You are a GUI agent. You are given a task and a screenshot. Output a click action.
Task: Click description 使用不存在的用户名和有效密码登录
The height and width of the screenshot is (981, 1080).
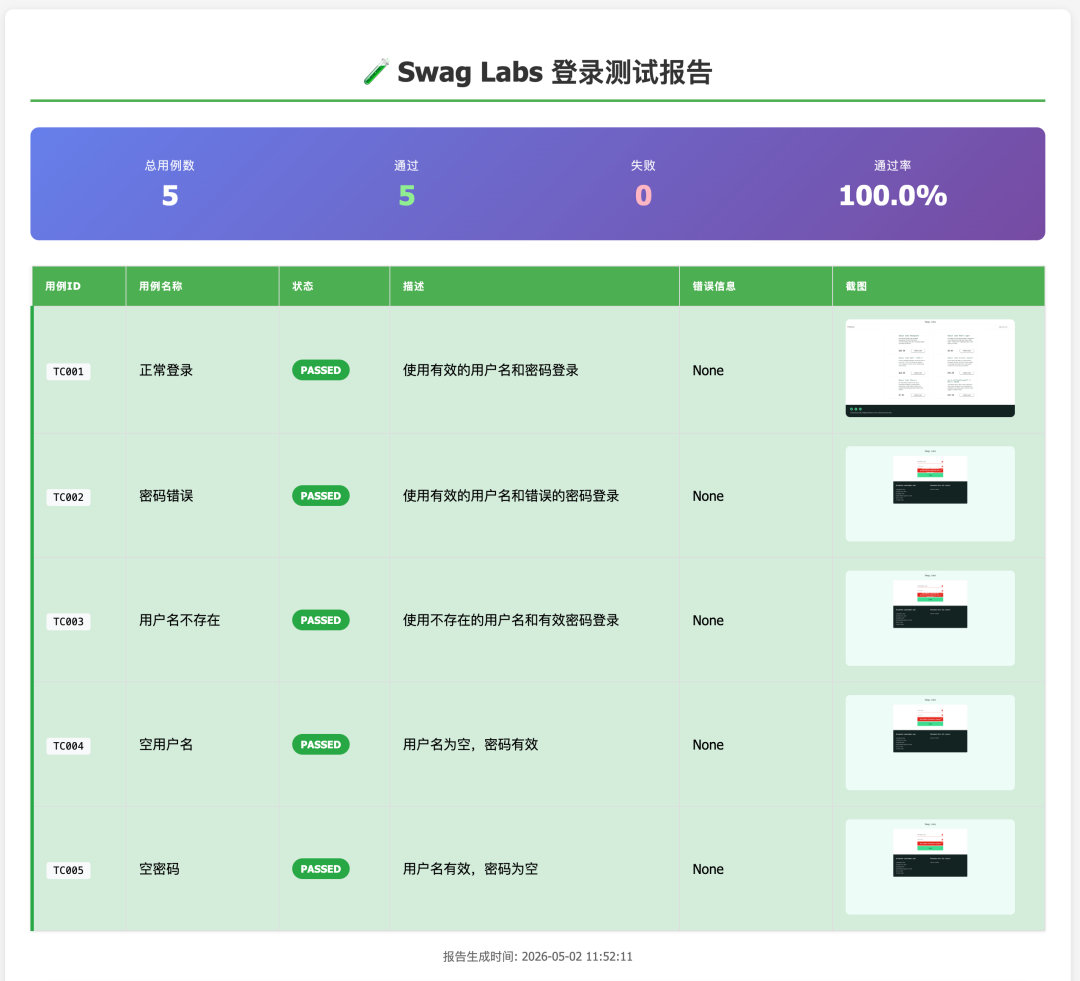click(x=511, y=620)
